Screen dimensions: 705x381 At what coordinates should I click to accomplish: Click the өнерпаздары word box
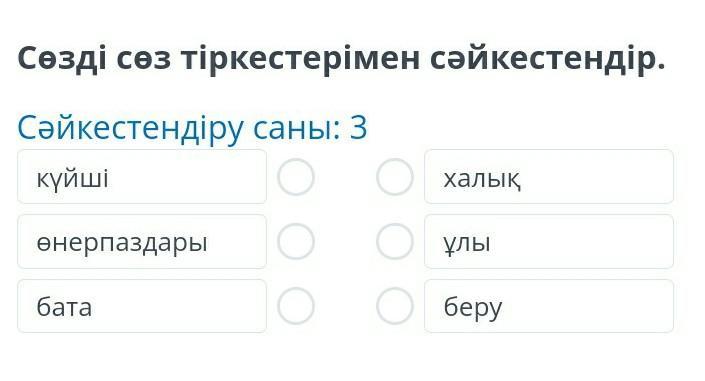pyautogui.click(x=142, y=242)
